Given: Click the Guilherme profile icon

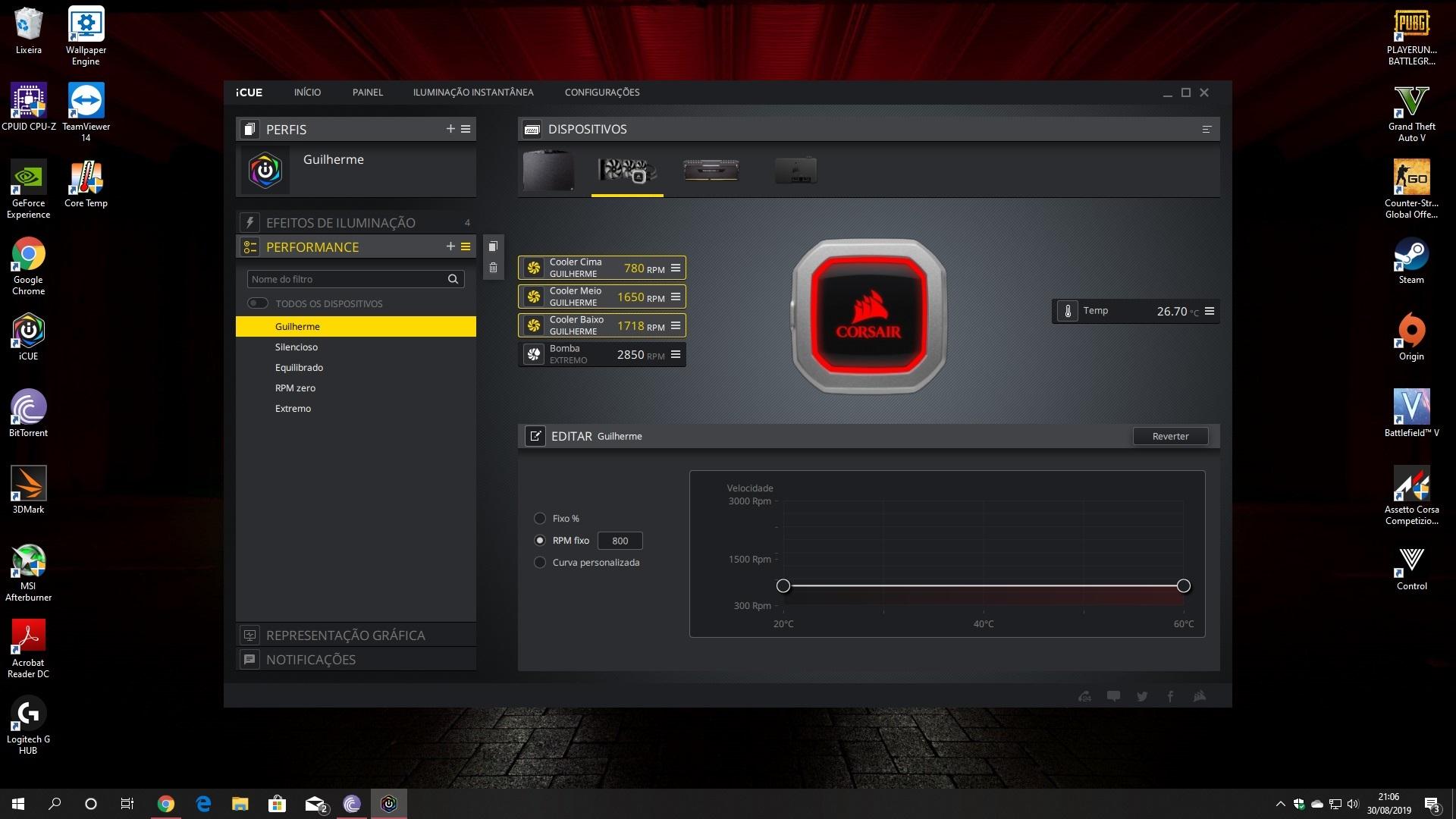Looking at the screenshot, I should (x=265, y=170).
